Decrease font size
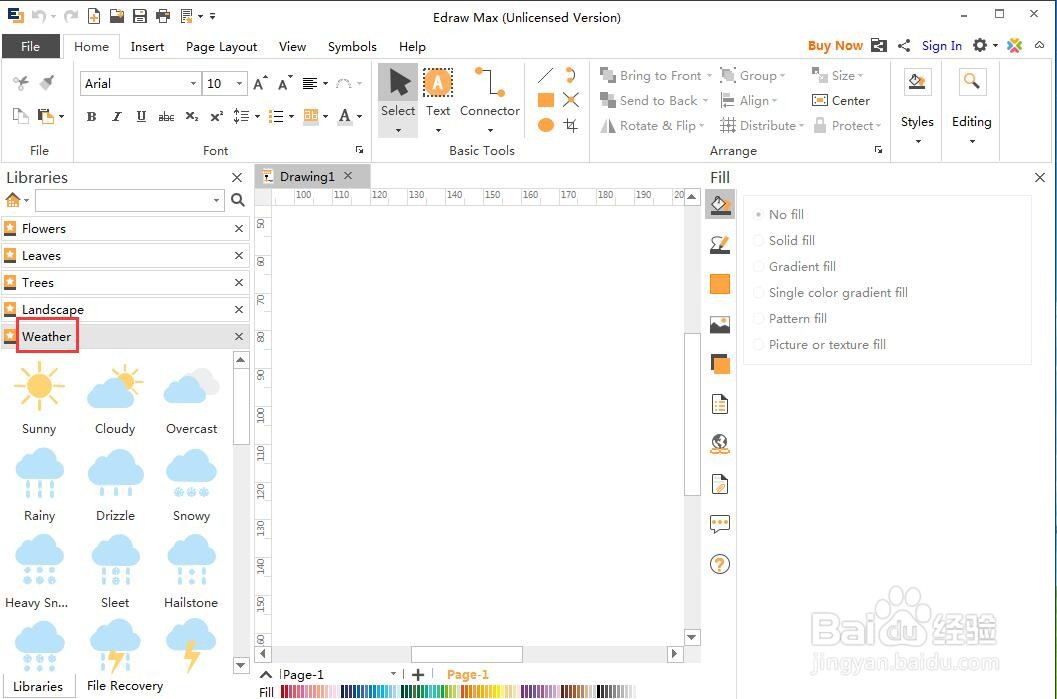 coord(285,83)
